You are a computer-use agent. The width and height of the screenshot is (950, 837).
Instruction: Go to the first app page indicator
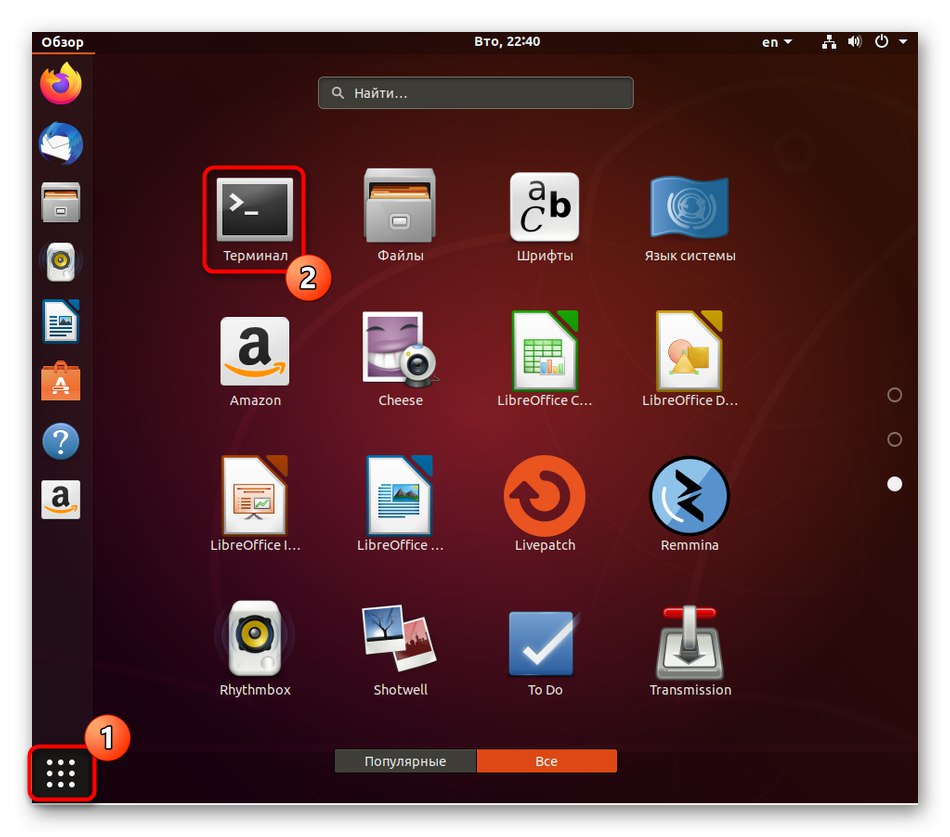[x=894, y=395]
